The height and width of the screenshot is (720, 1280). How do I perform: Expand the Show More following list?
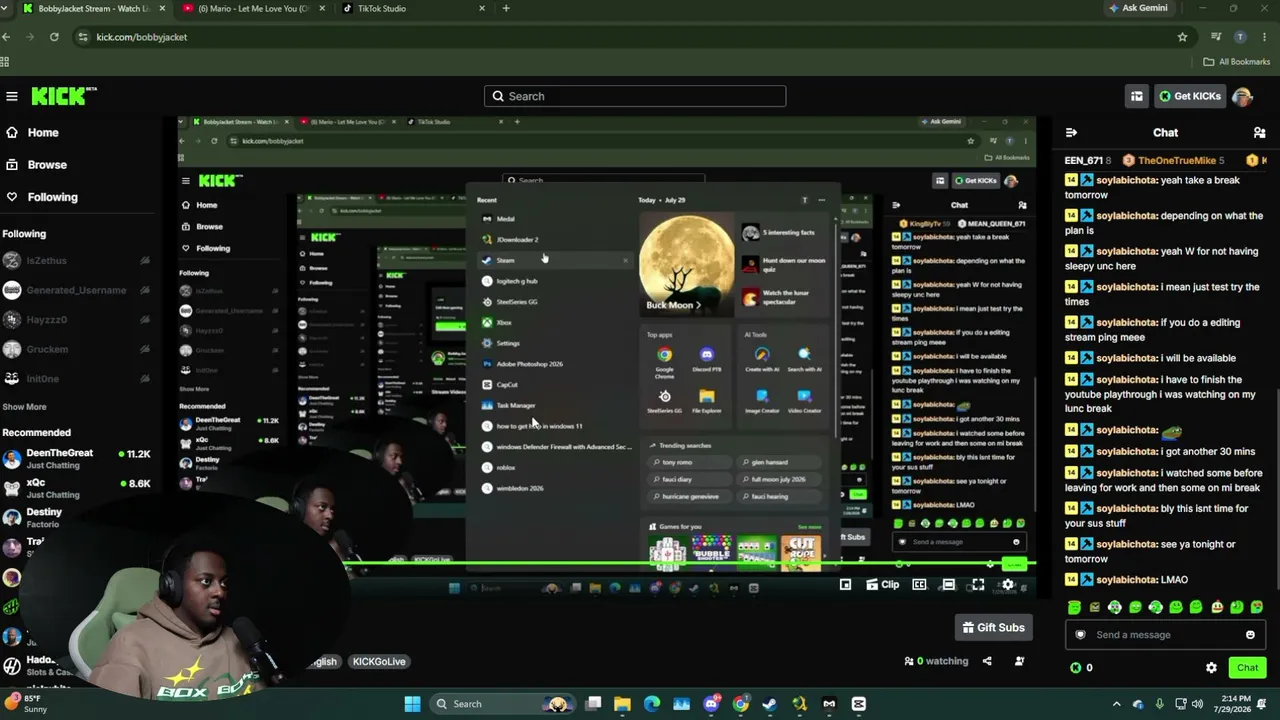pyautogui.click(x=24, y=407)
